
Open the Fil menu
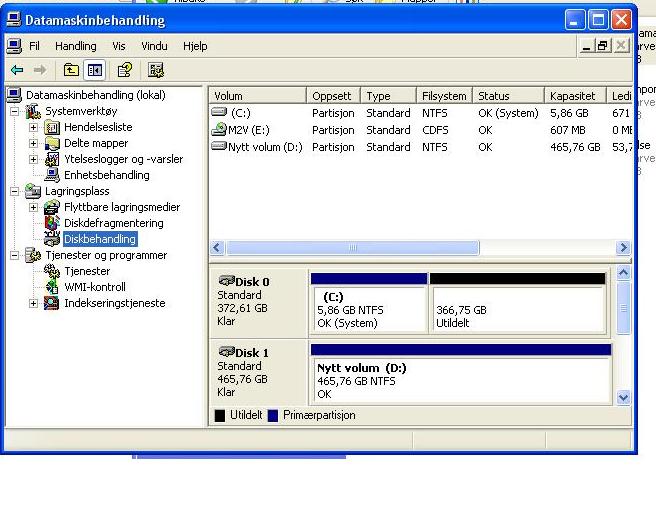click(34, 46)
